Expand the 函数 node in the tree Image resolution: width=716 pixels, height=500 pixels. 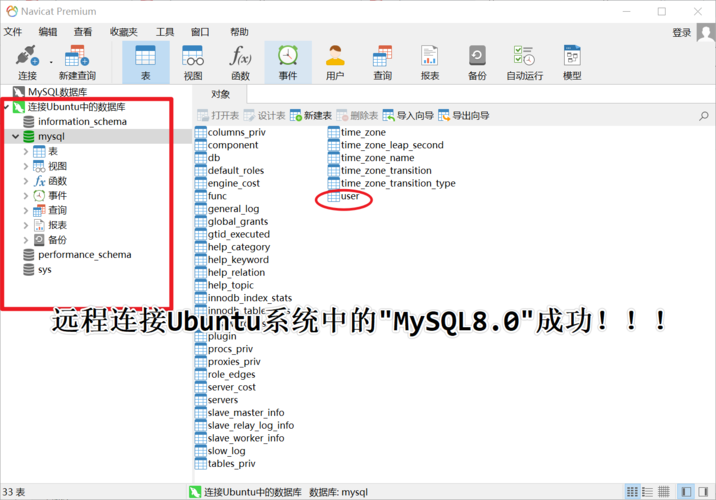click(26, 181)
